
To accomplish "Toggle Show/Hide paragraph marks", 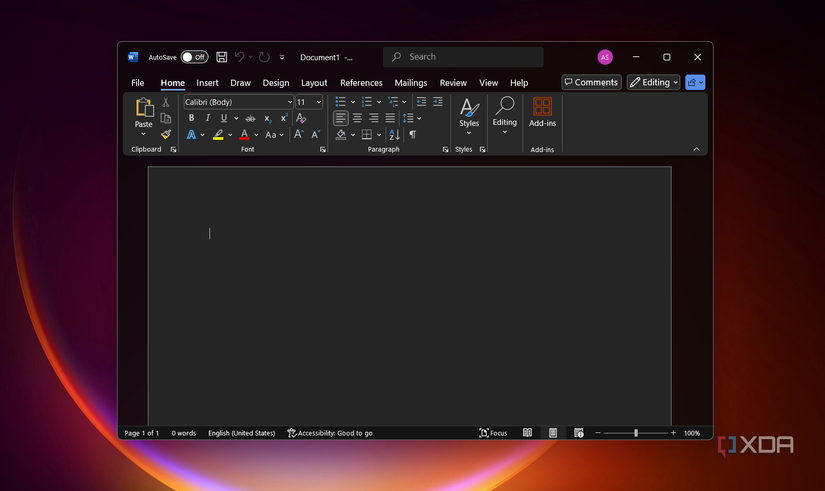I will pyautogui.click(x=412, y=134).
